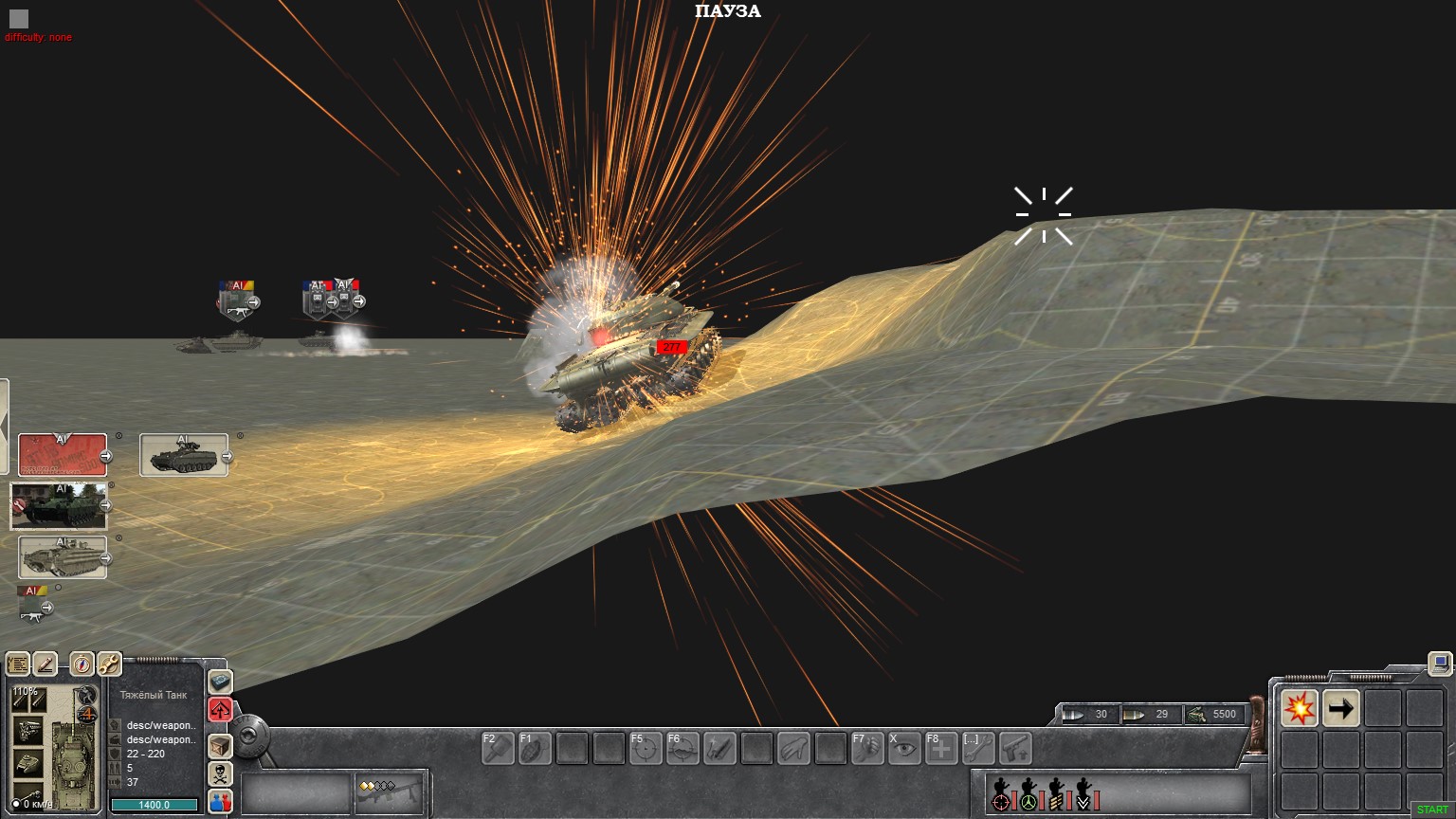Click the machine gun weapon slot
The width and height of the screenshot is (1456, 819).
point(388,793)
